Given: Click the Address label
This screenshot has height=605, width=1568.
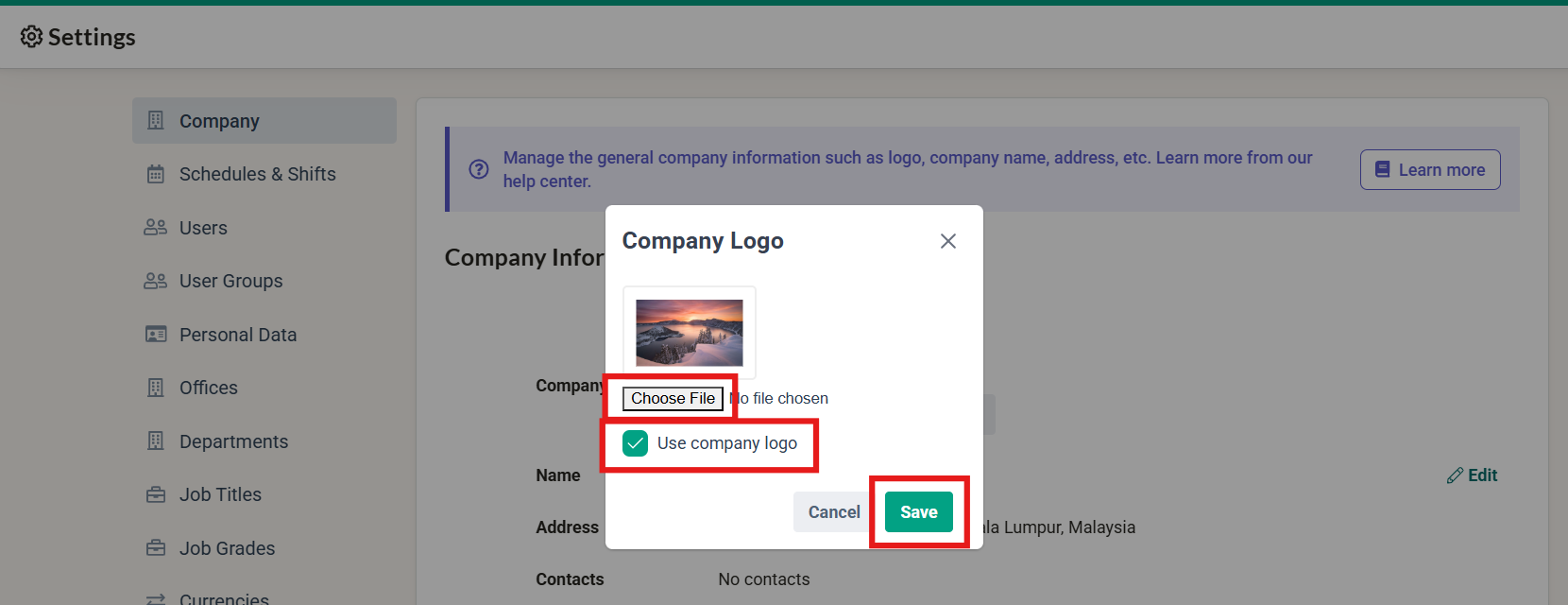Looking at the screenshot, I should pos(568,527).
